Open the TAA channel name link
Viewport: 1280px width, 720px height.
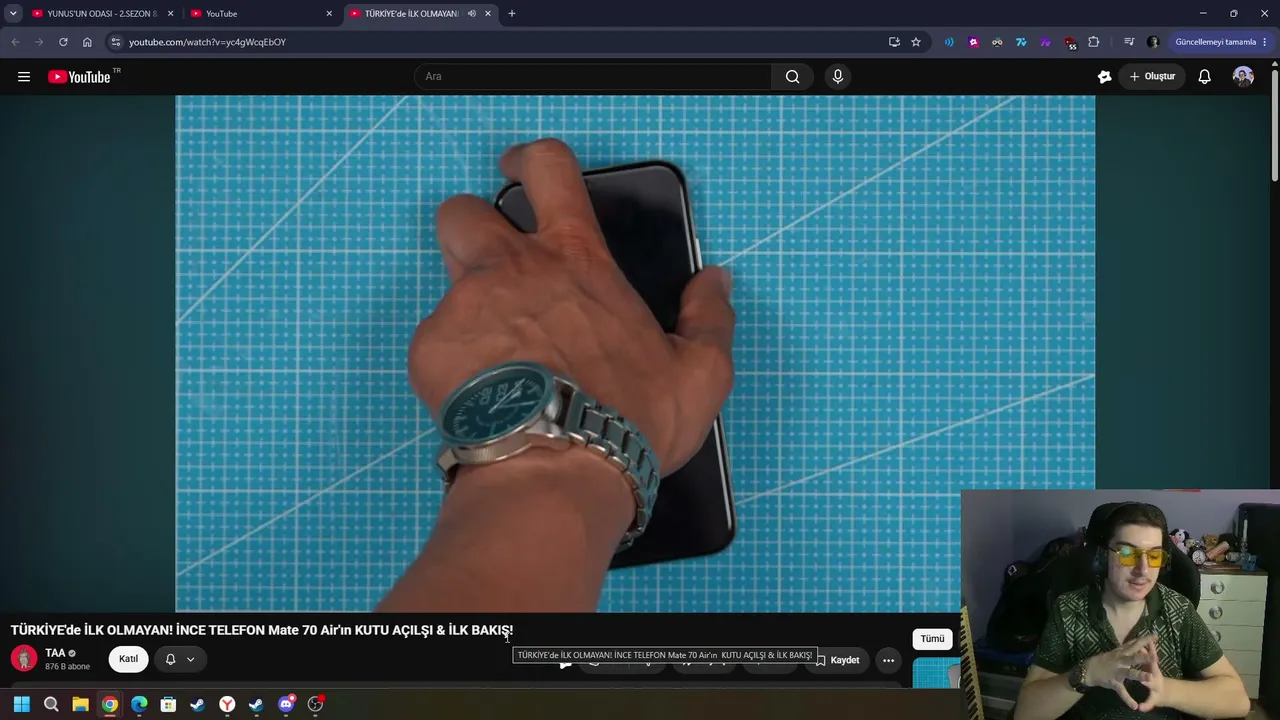[x=55, y=653]
